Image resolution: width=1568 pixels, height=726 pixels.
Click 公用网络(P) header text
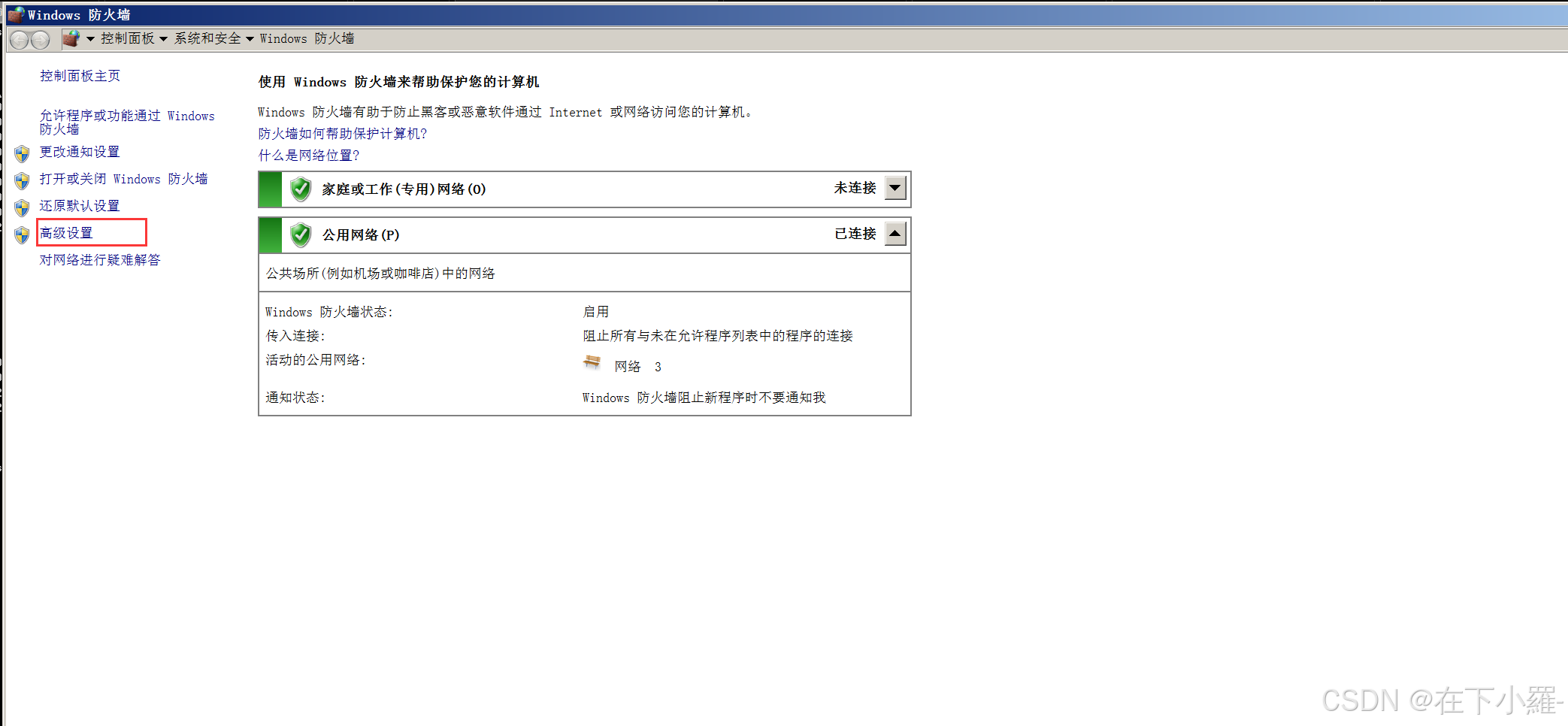(361, 235)
